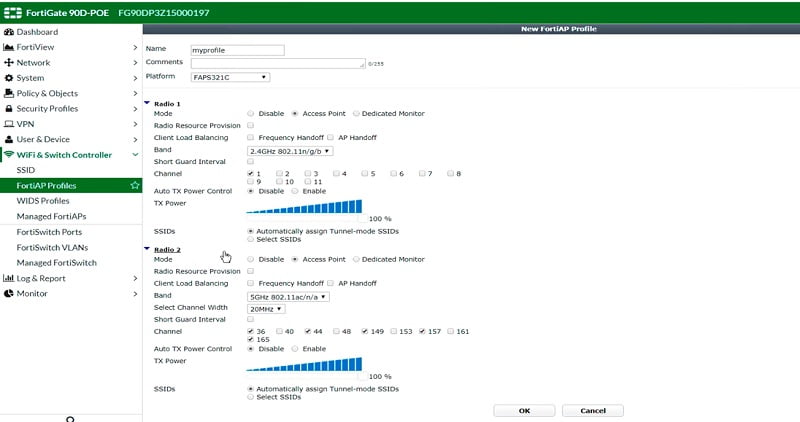Image resolution: width=800 pixels, height=422 pixels.
Task: Check channel 6 in Radio 1
Action: coord(393,173)
